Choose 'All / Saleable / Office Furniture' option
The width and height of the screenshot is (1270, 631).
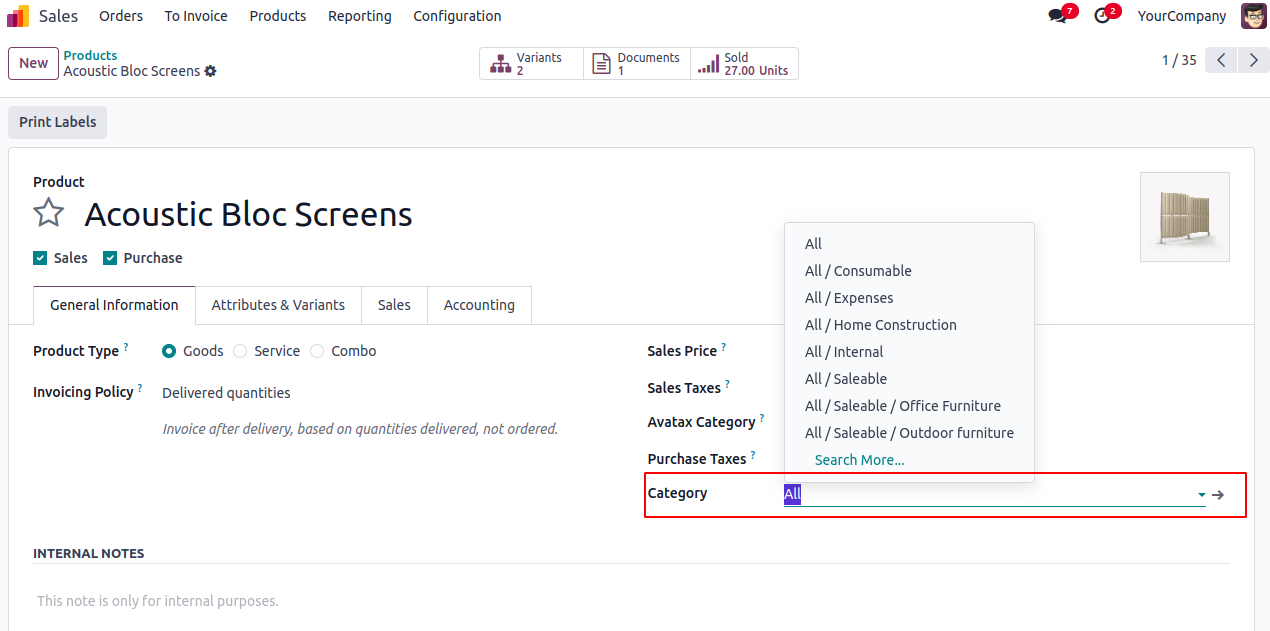pos(902,406)
